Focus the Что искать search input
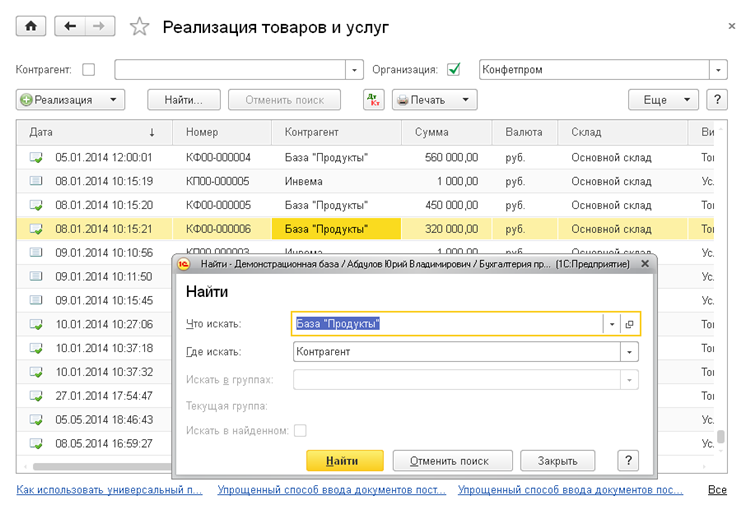 (x=447, y=324)
